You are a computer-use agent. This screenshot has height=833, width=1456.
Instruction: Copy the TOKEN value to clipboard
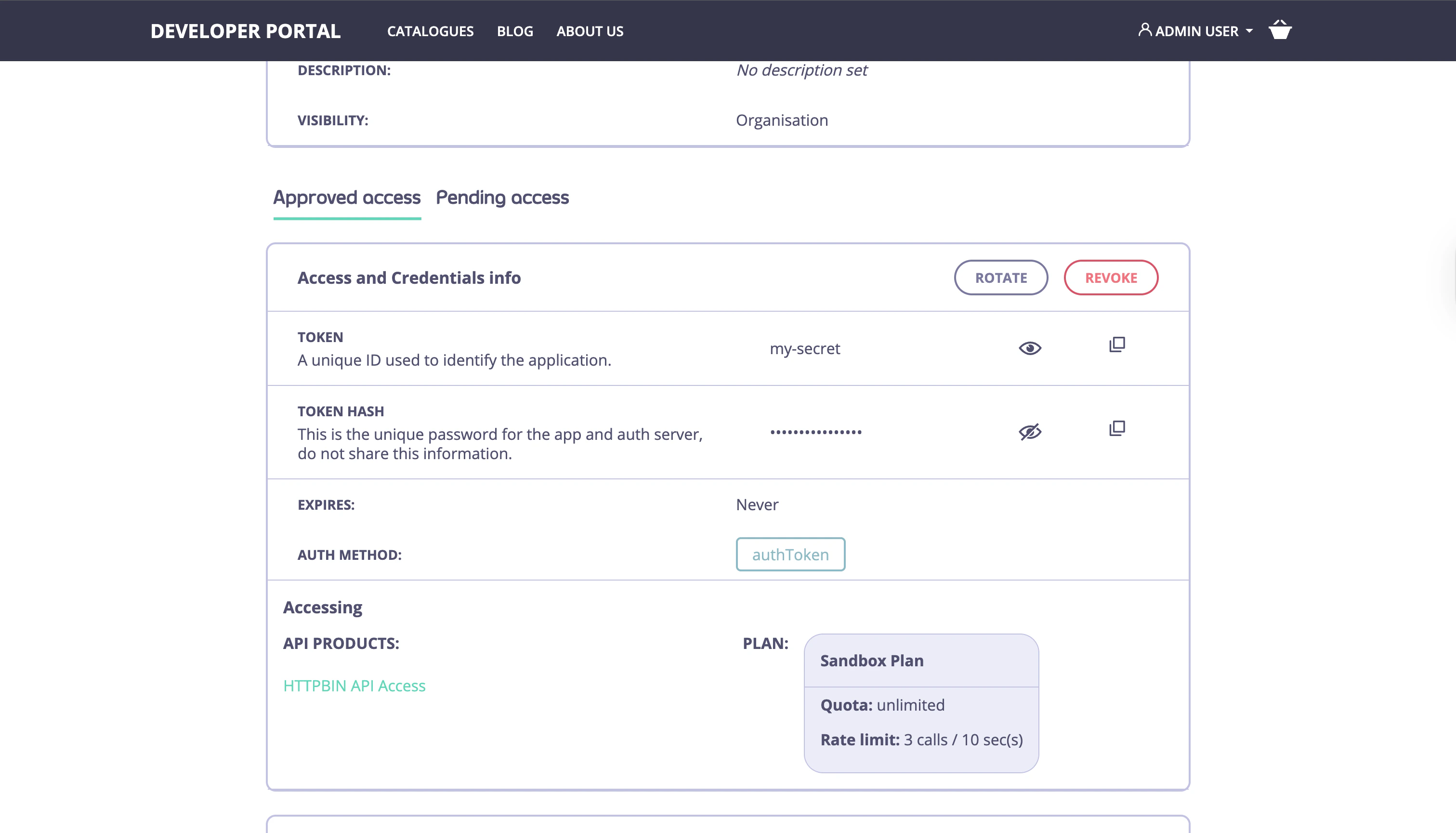pos(1116,344)
